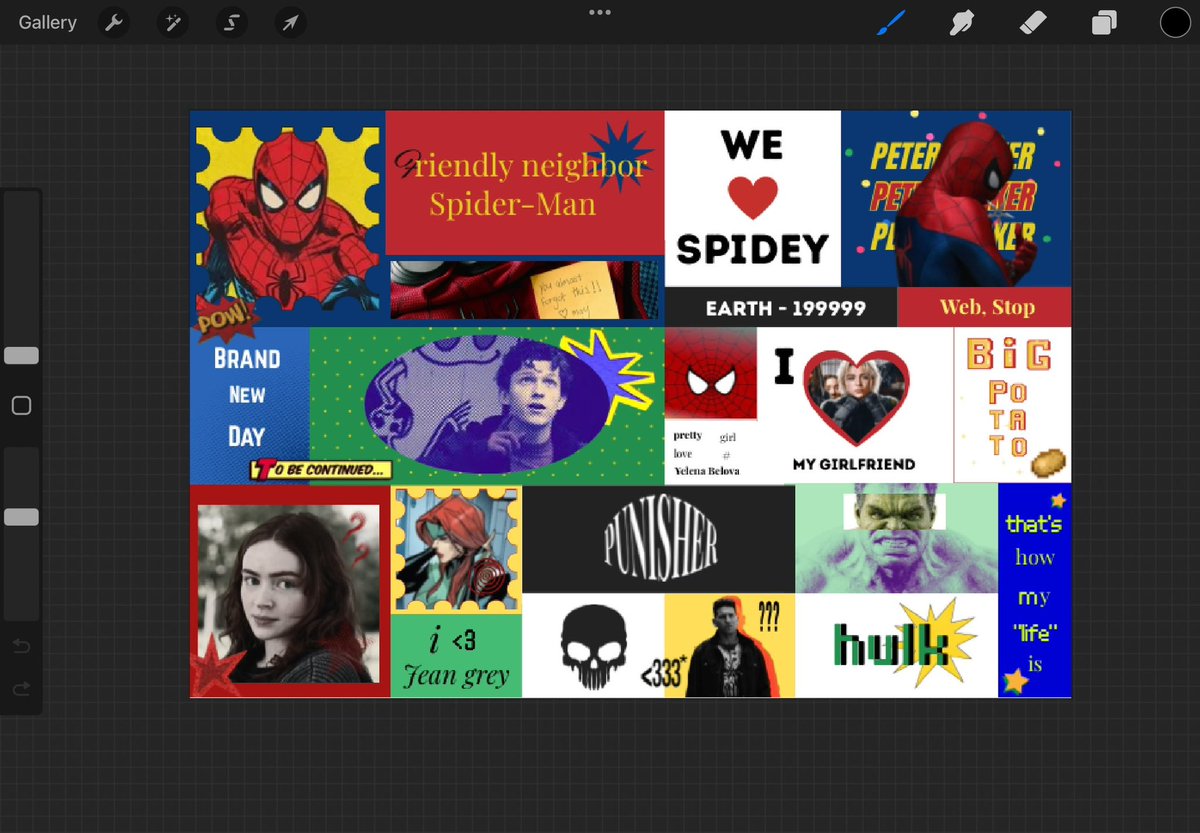This screenshot has height=833, width=1200.
Task: Activate the Transform arrow tool
Action: coord(290,22)
